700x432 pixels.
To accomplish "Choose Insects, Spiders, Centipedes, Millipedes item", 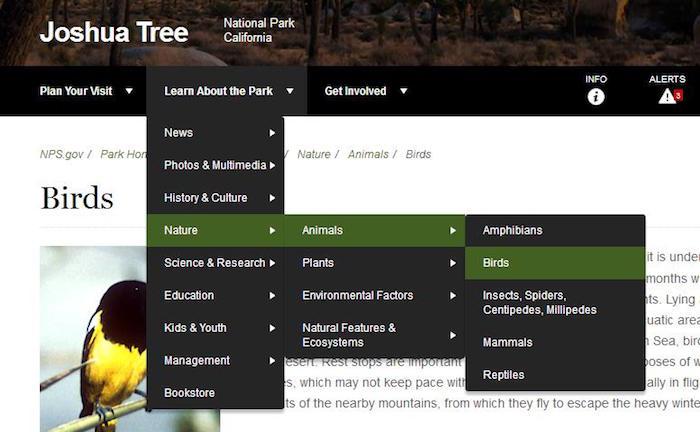I will tap(555, 303).
